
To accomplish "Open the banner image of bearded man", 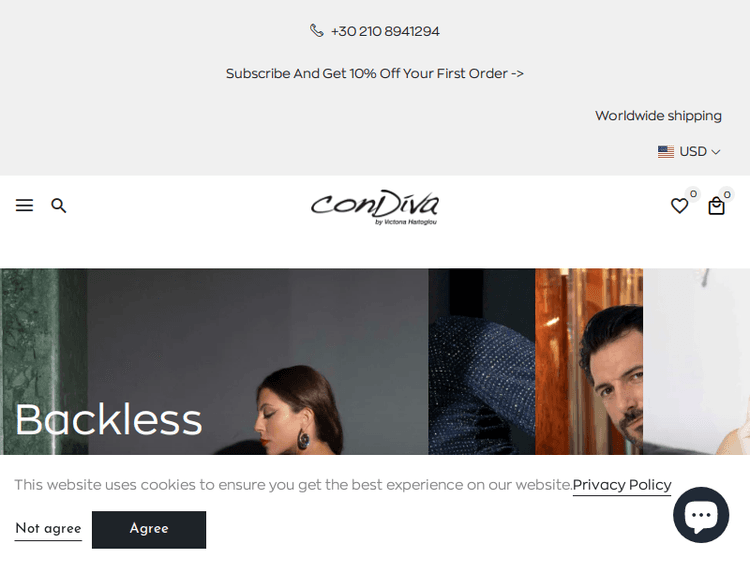I will click(x=589, y=361).
